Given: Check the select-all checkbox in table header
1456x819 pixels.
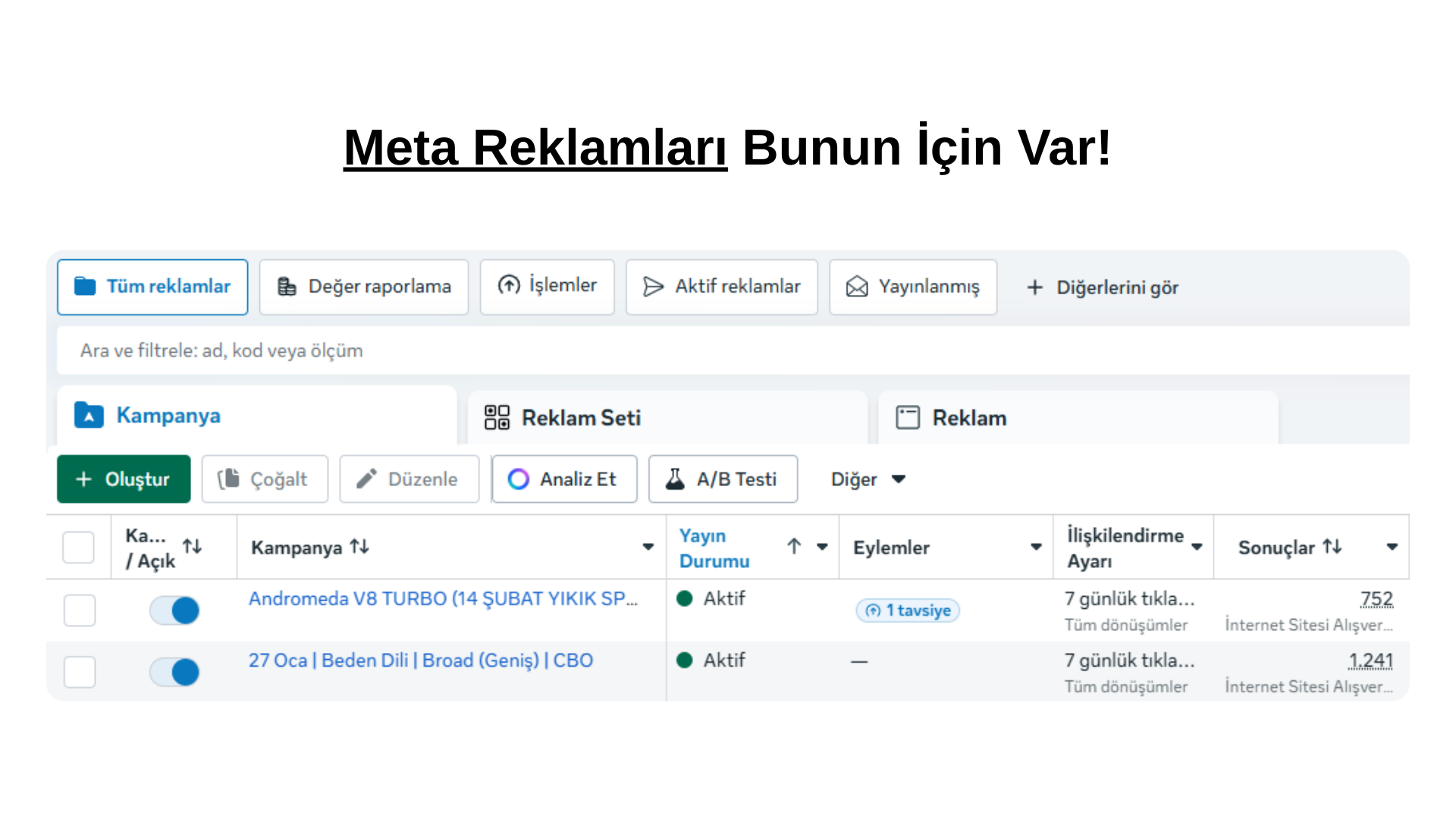Looking at the screenshot, I should pos(78,546).
